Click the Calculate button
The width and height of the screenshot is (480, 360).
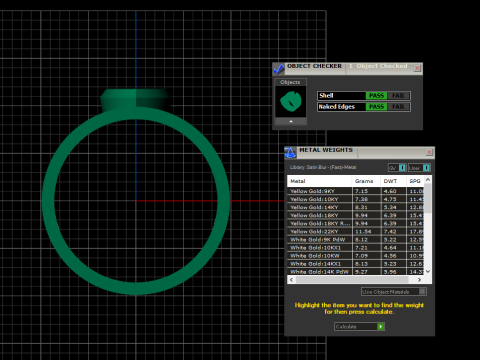[359, 326]
